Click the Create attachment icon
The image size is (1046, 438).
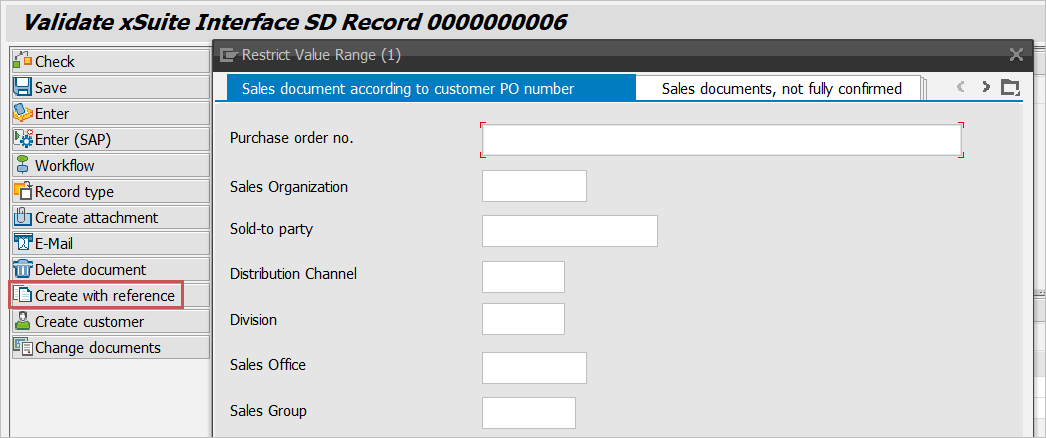coord(23,218)
